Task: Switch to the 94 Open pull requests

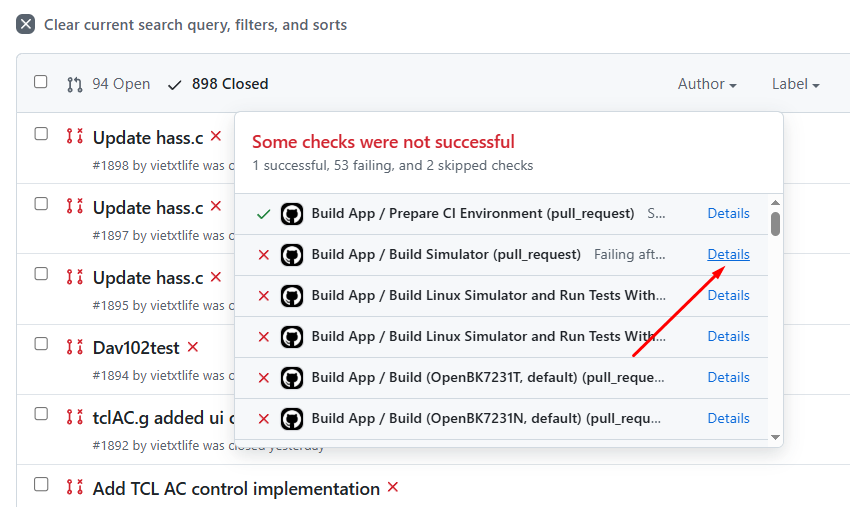Action: click(109, 84)
